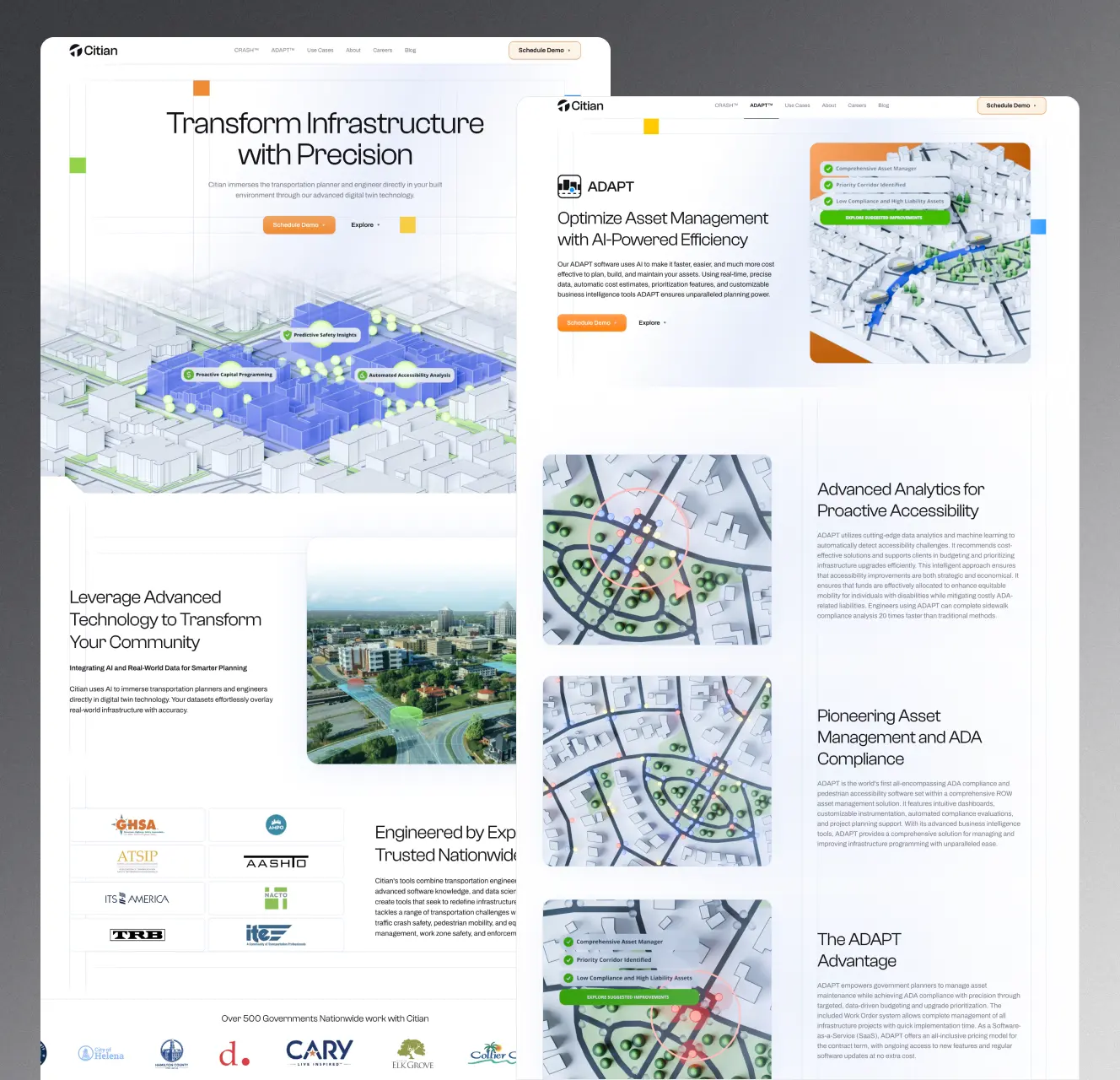Image resolution: width=1120 pixels, height=1080 pixels.
Task: Open CRASH™ in the left page navigation
Action: [246, 51]
